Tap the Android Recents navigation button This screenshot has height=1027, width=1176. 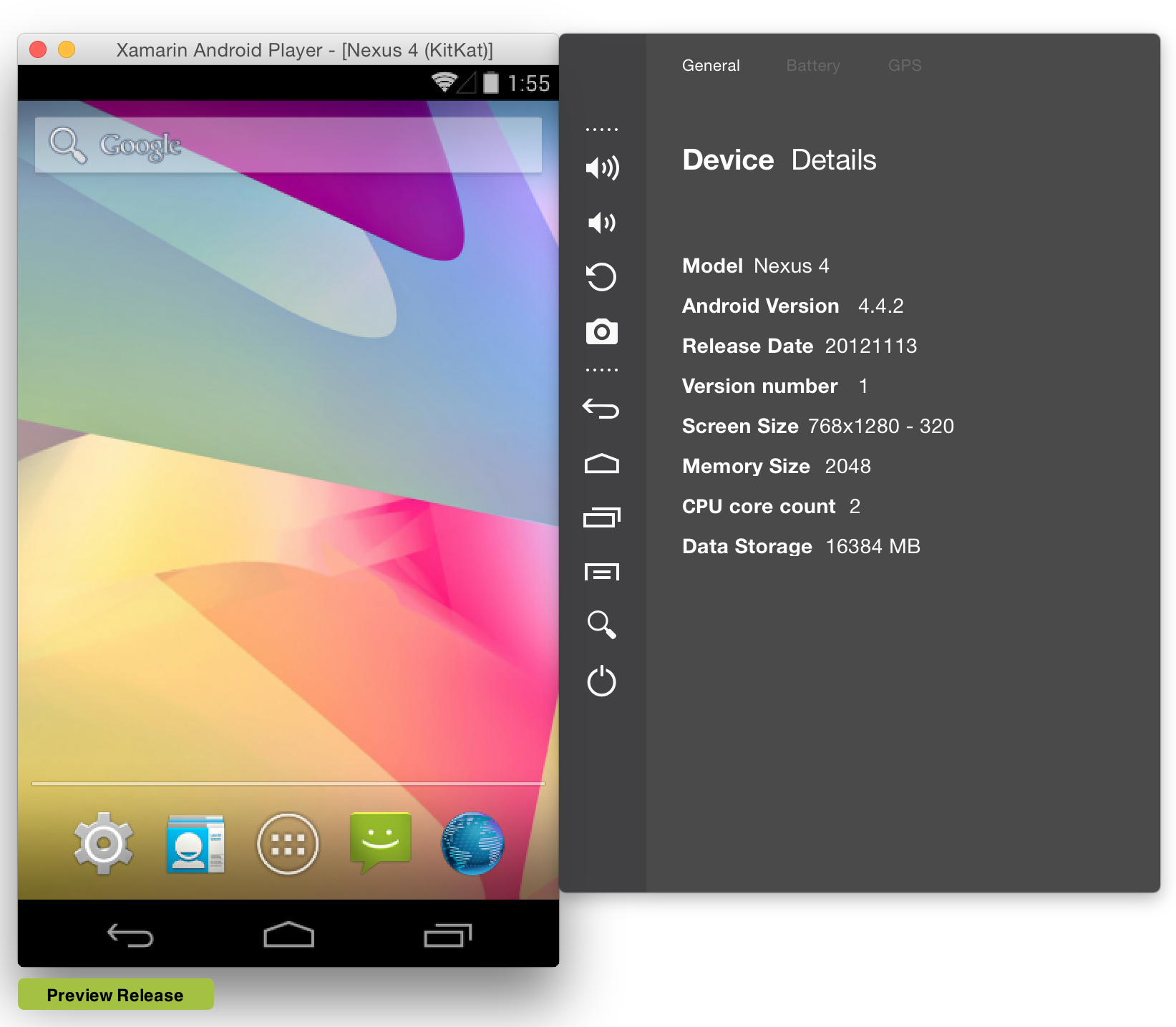tap(448, 935)
